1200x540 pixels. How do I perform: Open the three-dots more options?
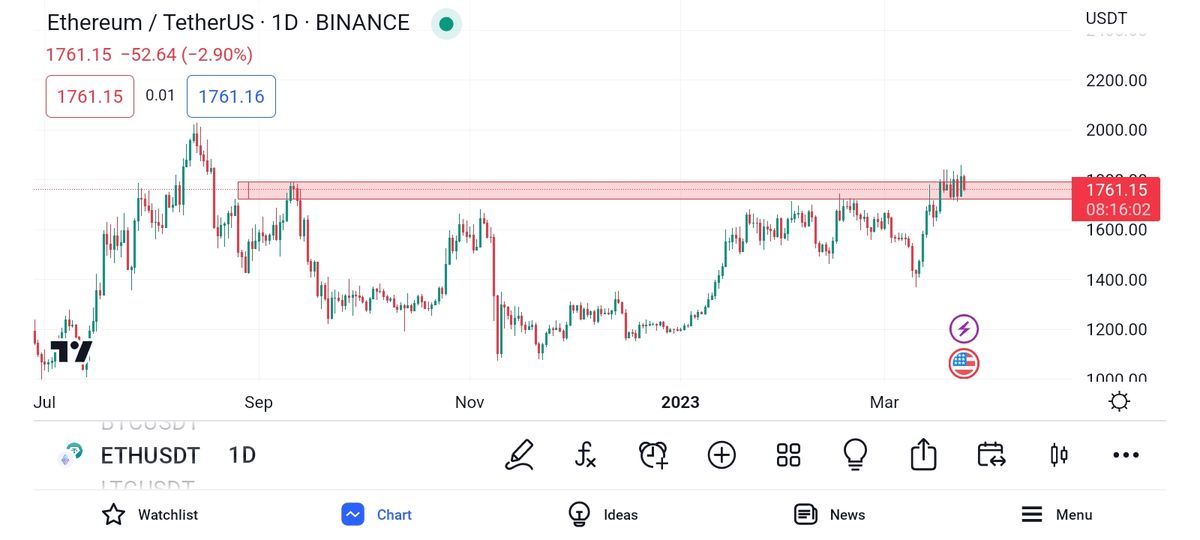(1126, 455)
